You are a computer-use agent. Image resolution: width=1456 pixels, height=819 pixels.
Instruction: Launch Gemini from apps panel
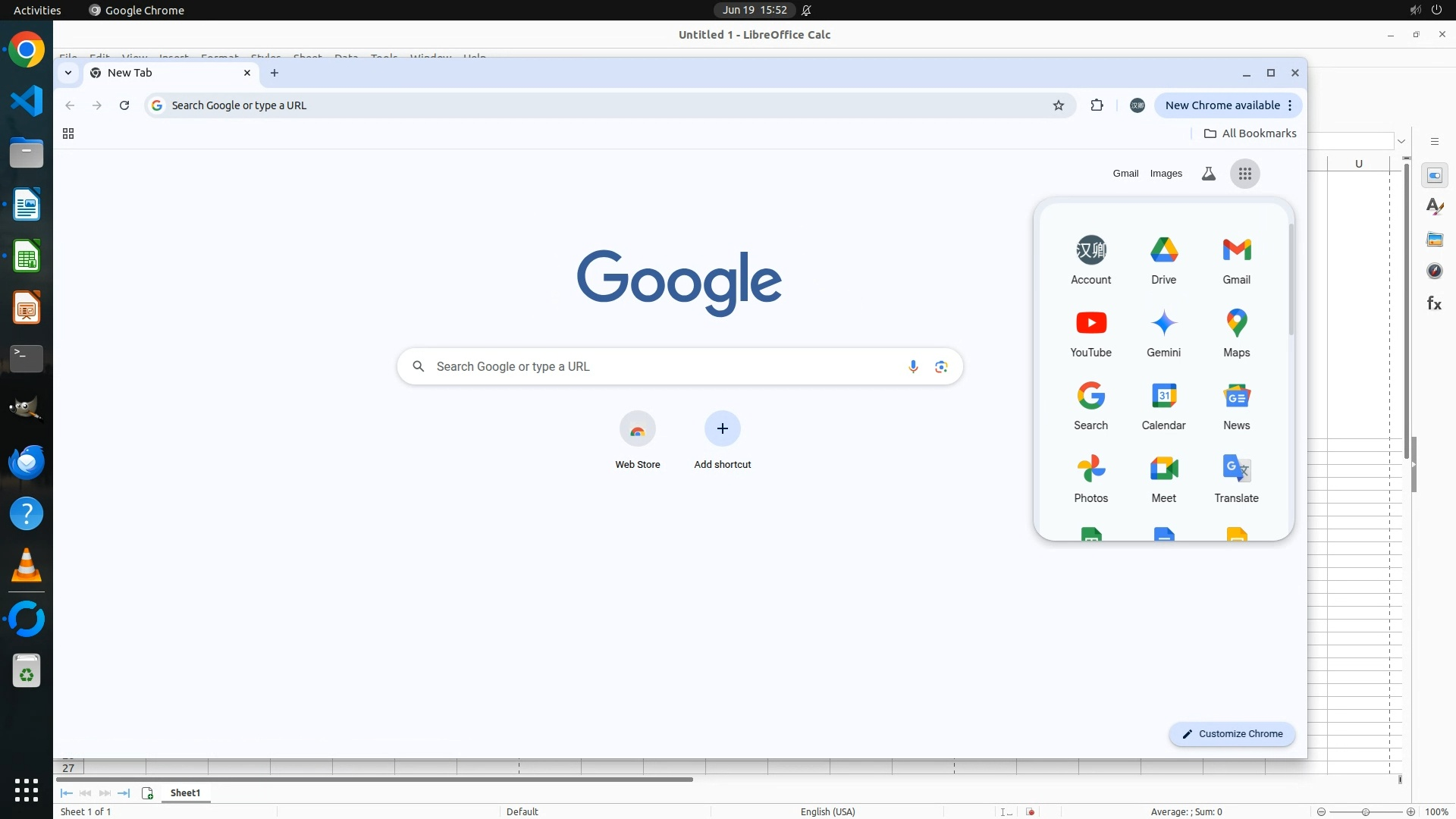pyautogui.click(x=1163, y=332)
